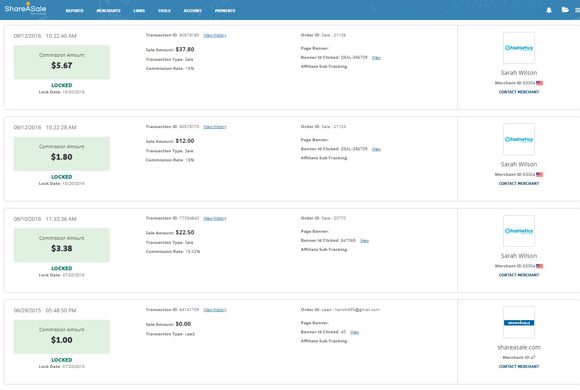Viewport: 580px width, 390px height.
Task: Click the 06/29/2015 05:48:50 PM timestamp
Action: [x=45, y=310]
